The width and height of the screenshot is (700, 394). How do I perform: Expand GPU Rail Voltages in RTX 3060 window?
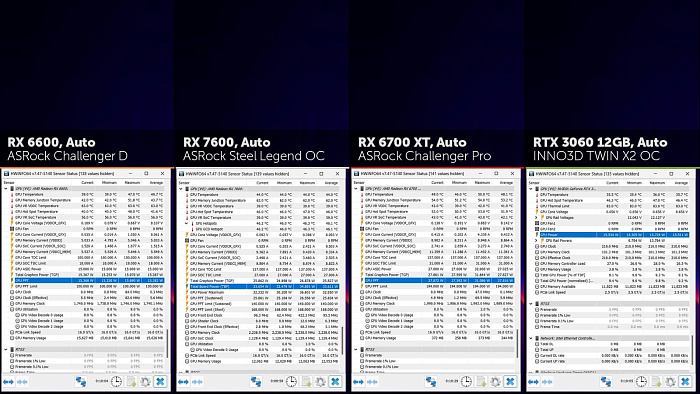click(537, 217)
